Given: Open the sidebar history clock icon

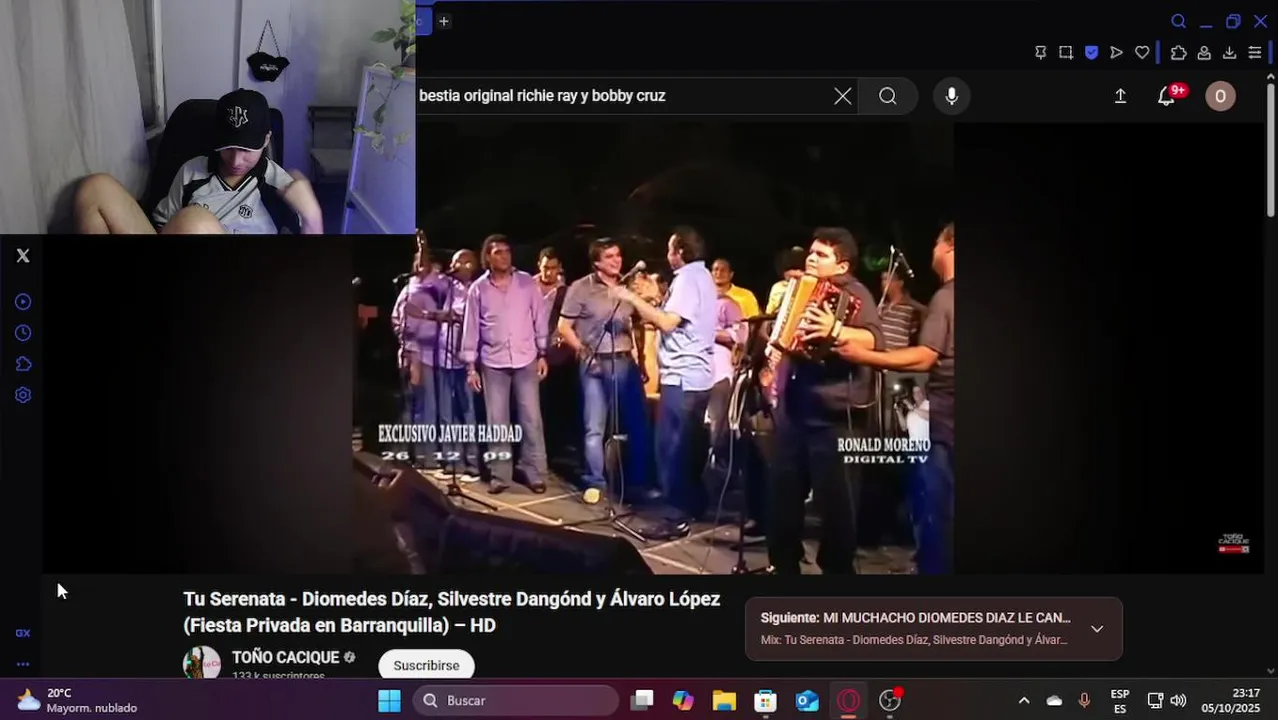Looking at the screenshot, I should pyautogui.click(x=23, y=333).
